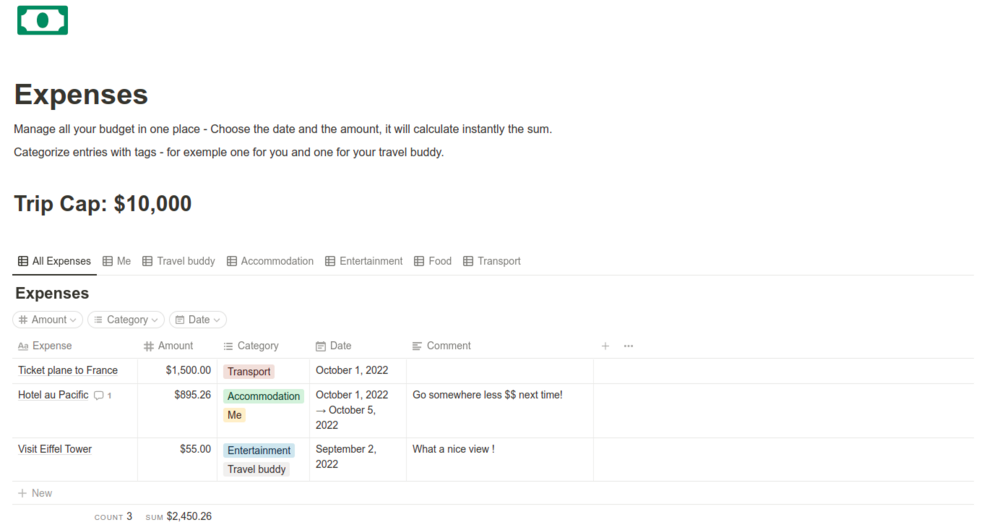The image size is (1005, 525).
Task: Click the Expense name column header
Action: pos(52,346)
